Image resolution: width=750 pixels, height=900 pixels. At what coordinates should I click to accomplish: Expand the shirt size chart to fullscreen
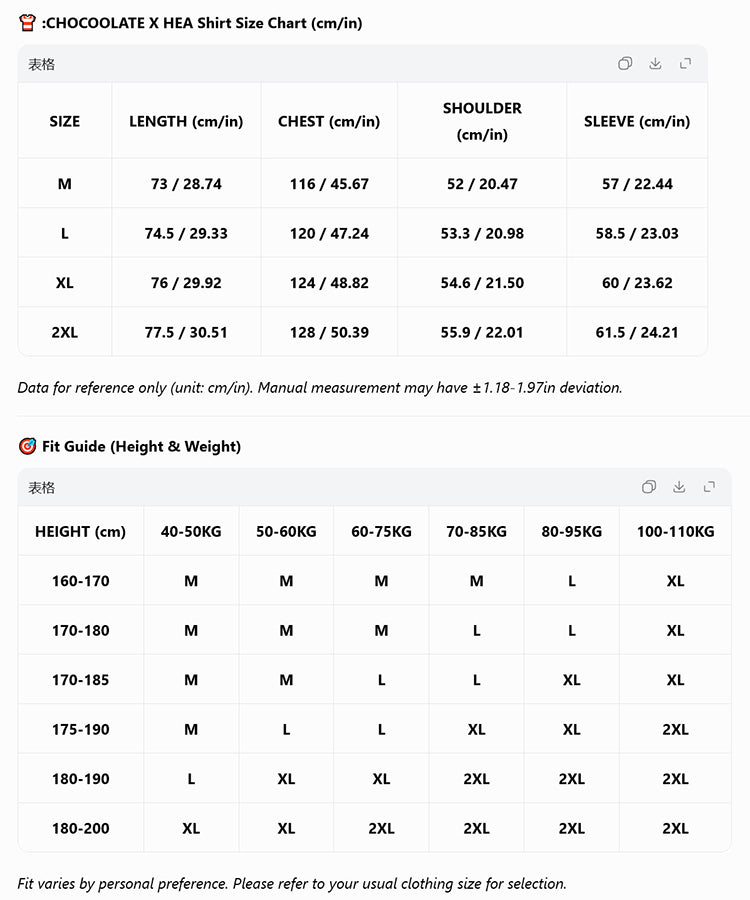coord(685,63)
